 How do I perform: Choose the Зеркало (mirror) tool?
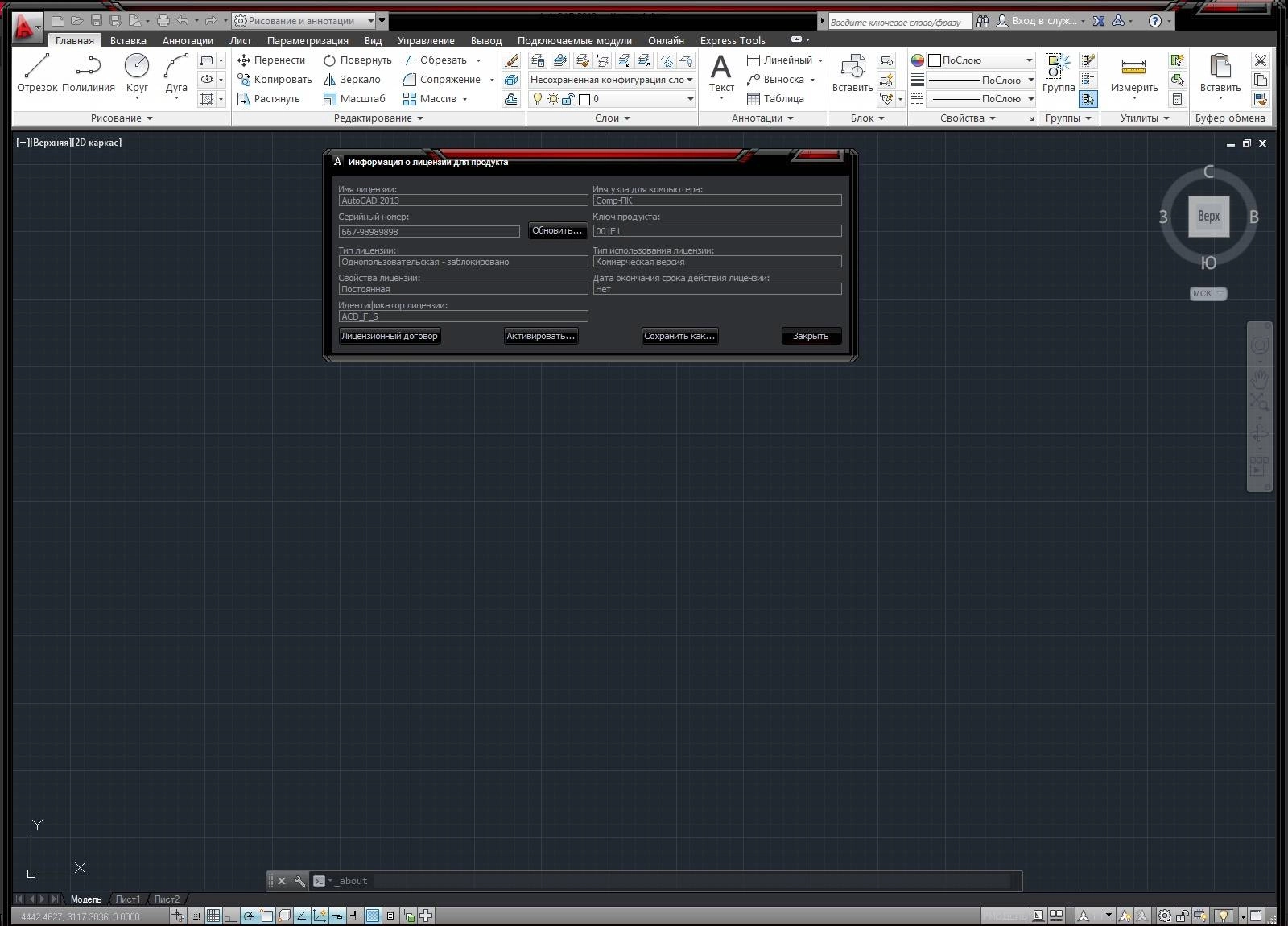pos(352,80)
